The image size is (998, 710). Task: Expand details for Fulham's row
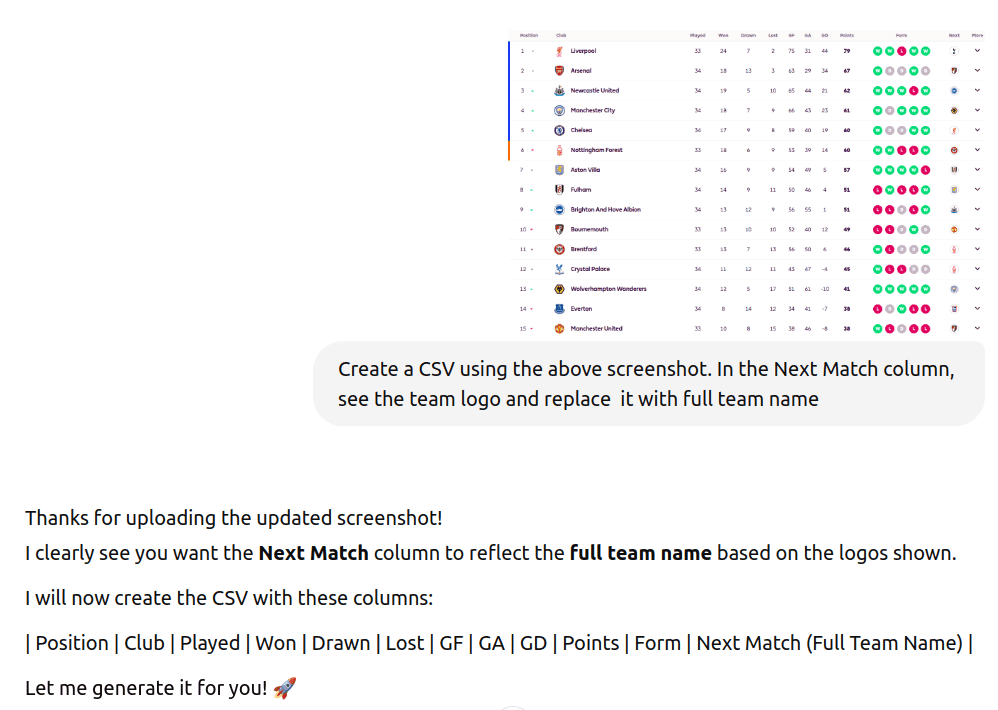point(977,189)
